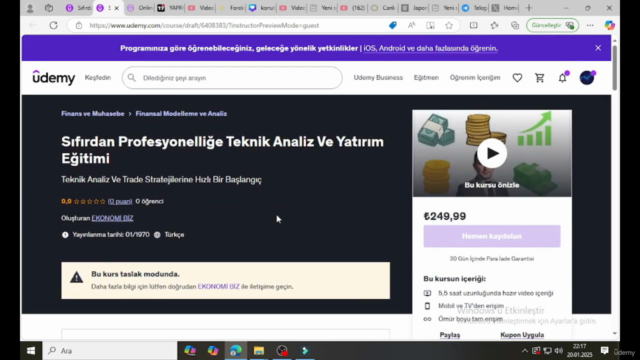
Task: Open the Collections icon
Action: (515, 25)
